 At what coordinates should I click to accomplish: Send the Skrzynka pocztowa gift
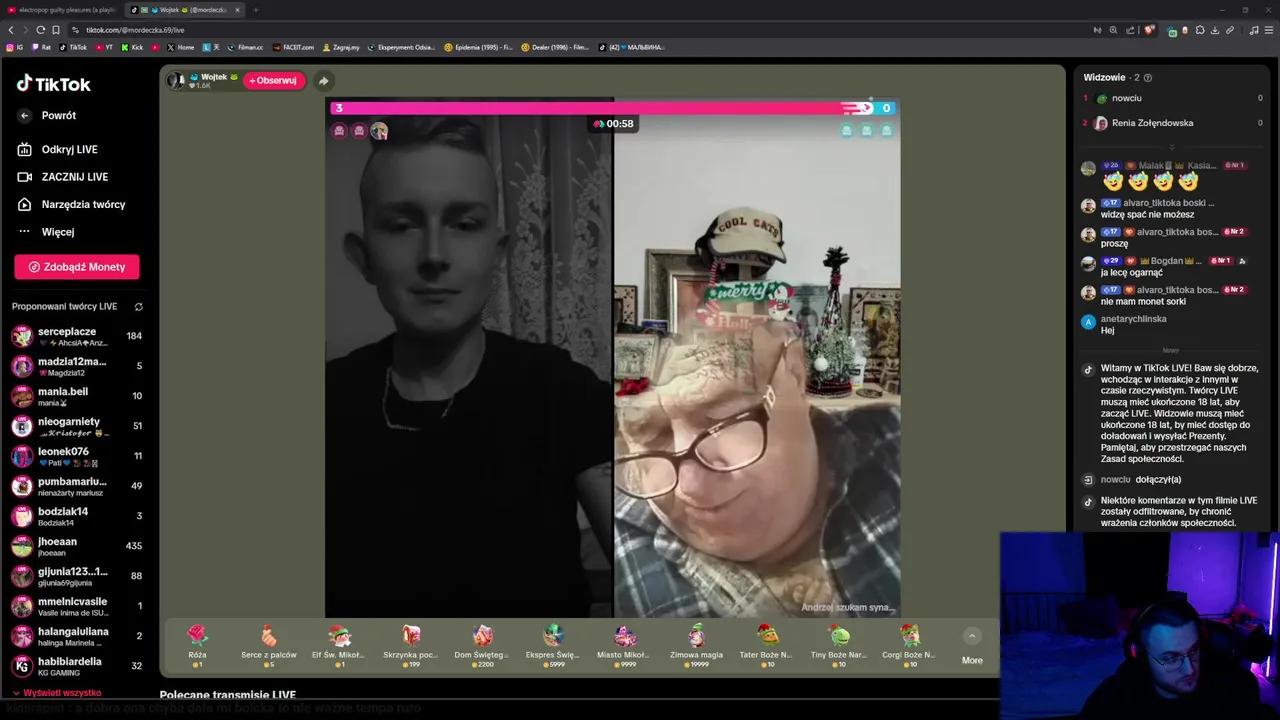[x=411, y=645]
